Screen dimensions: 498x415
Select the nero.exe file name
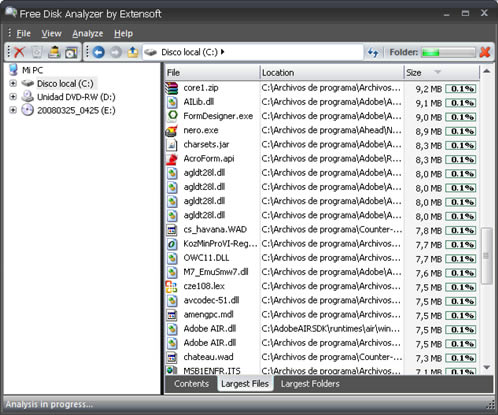tap(201, 130)
